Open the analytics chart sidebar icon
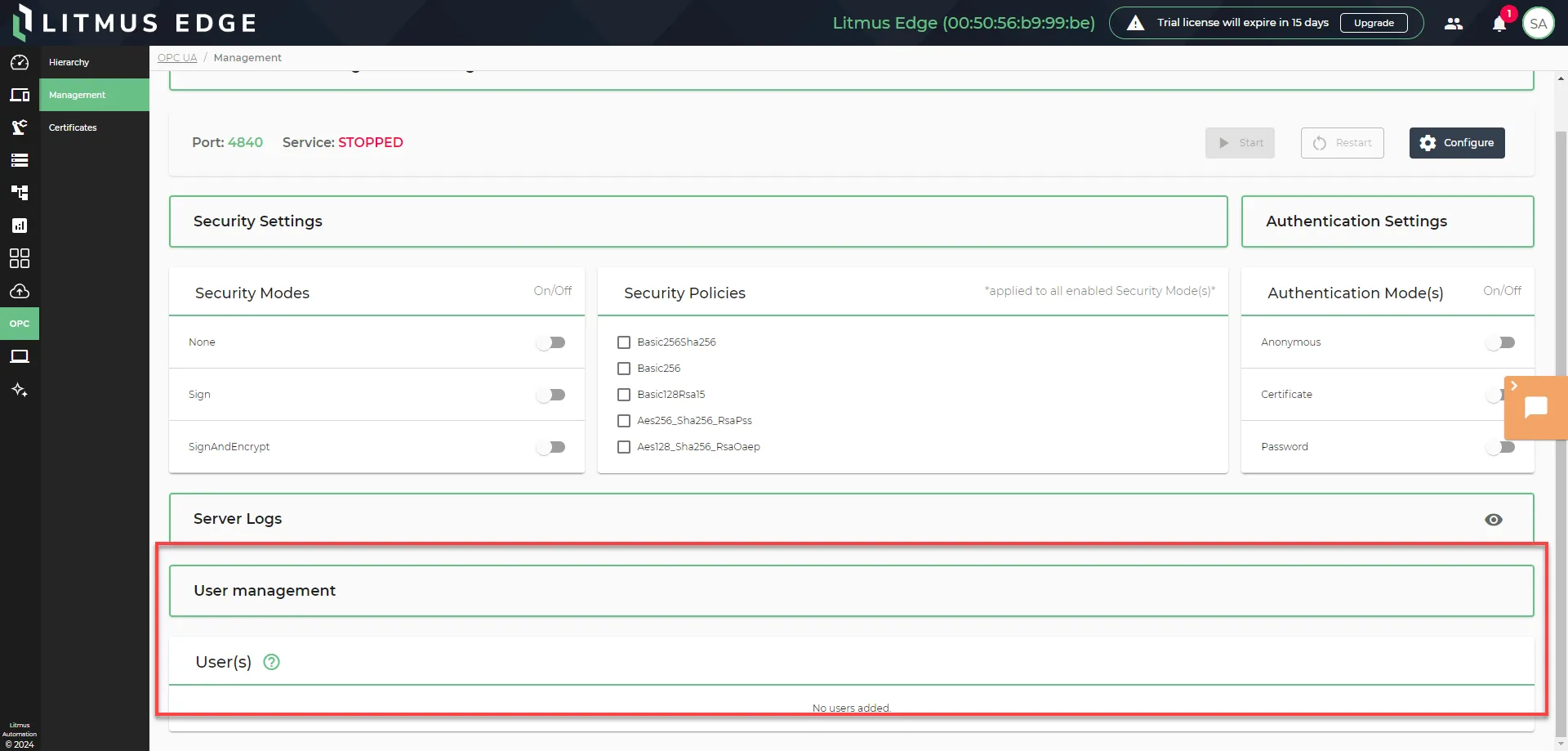1568x751 pixels. pos(20,226)
